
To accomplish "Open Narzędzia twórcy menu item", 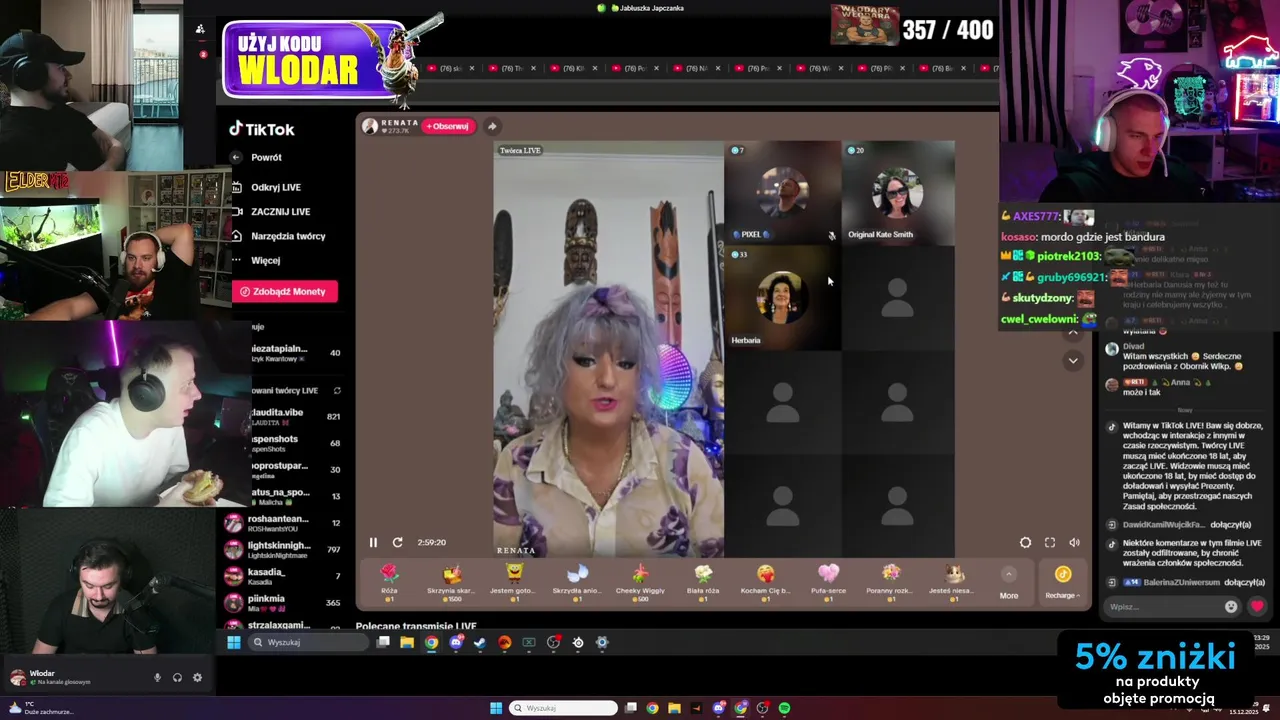I will tap(279, 236).
